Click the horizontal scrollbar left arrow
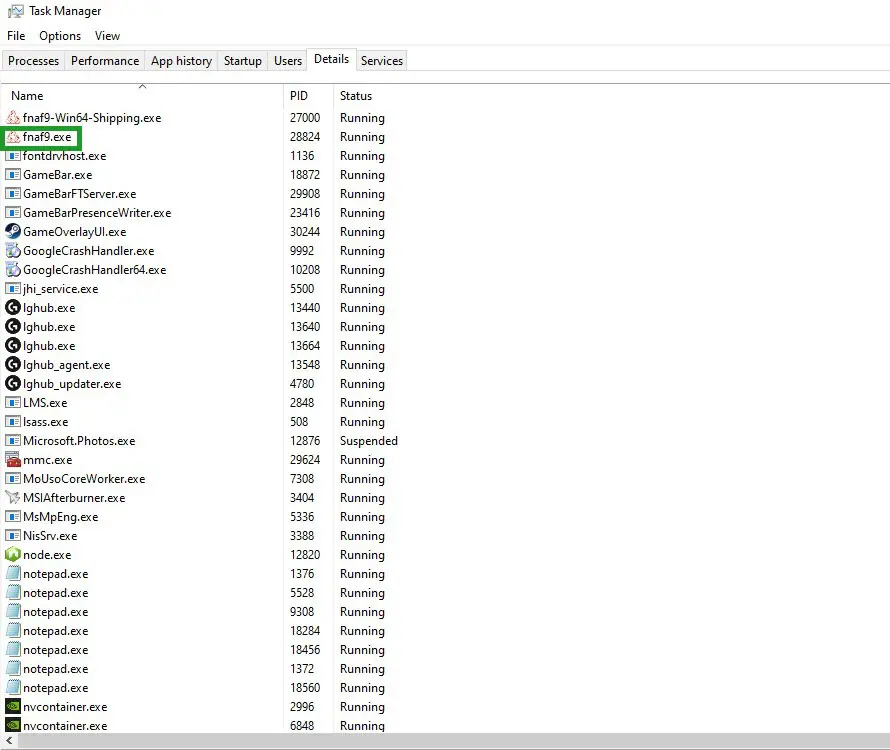890x750 pixels. coord(9,740)
